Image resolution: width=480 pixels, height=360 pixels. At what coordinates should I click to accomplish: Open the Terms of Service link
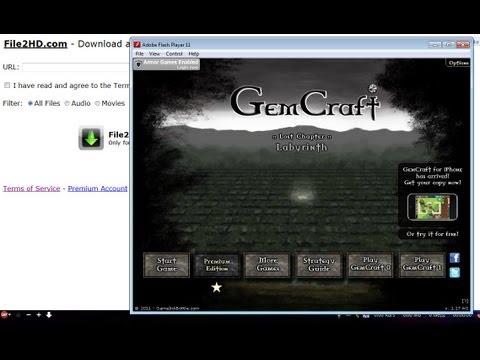(x=32, y=188)
